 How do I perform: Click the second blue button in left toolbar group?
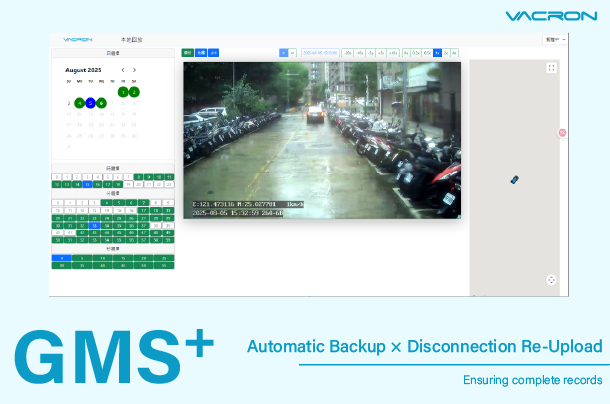pos(213,53)
